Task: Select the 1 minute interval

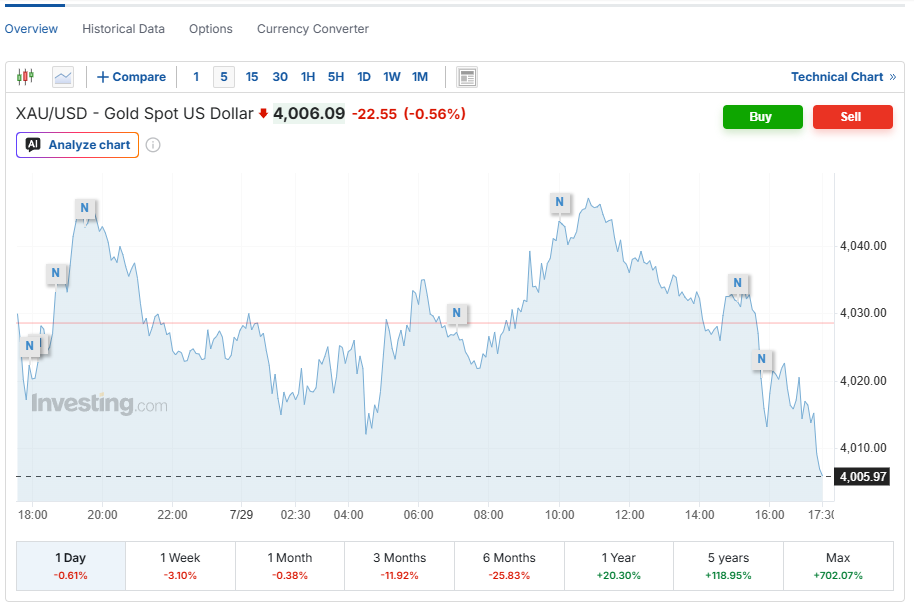Action: click(196, 77)
